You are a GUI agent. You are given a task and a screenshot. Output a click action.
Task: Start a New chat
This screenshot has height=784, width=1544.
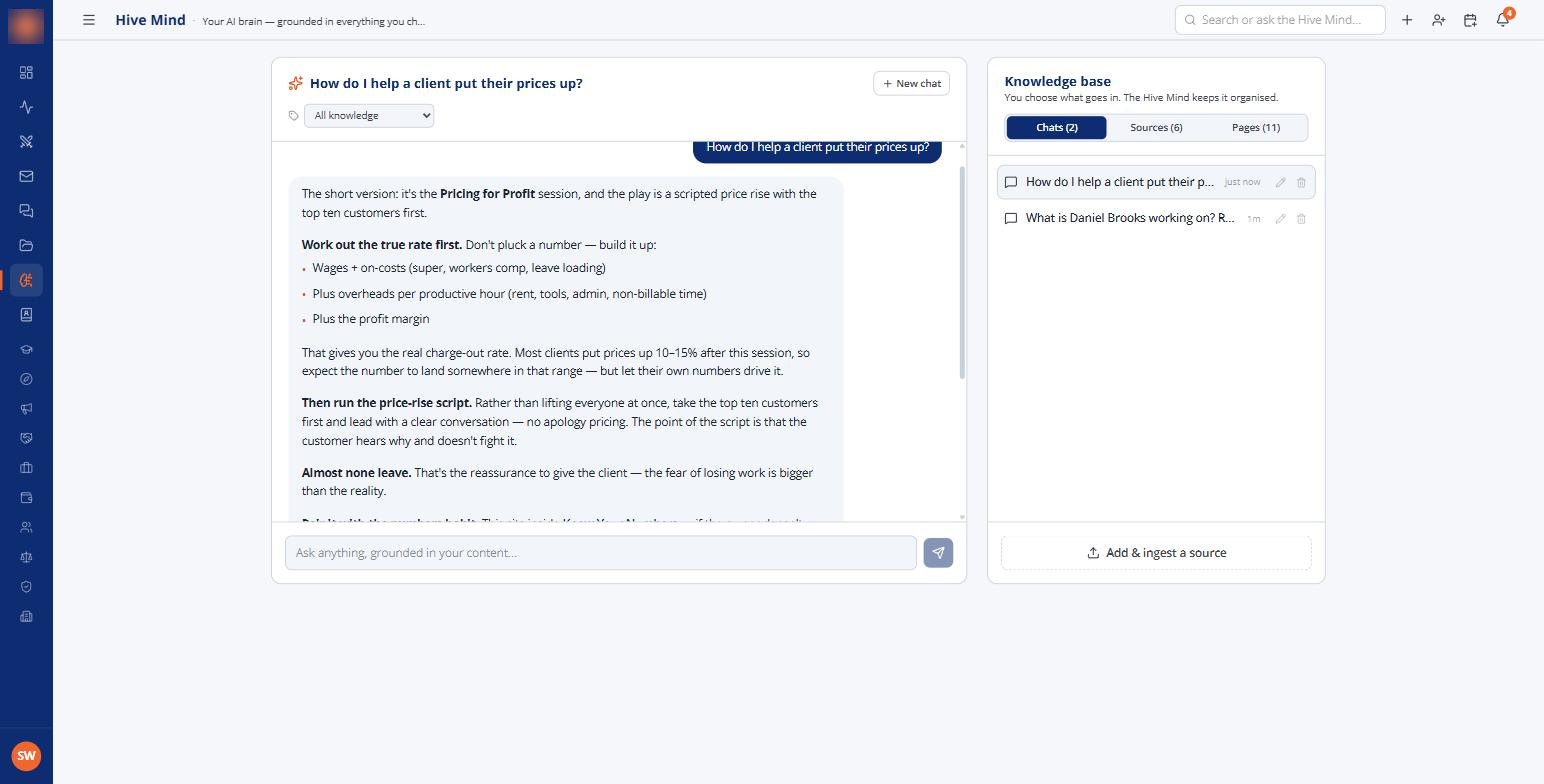pyautogui.click(x=911, y=84)
